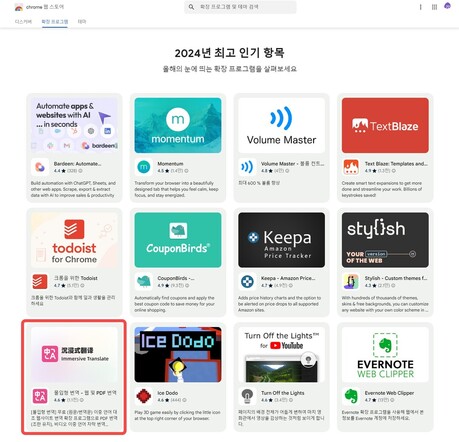Switch to the 디스커버 tab
Viewport: 459px width, 442px height.
(x=23, y=22)
